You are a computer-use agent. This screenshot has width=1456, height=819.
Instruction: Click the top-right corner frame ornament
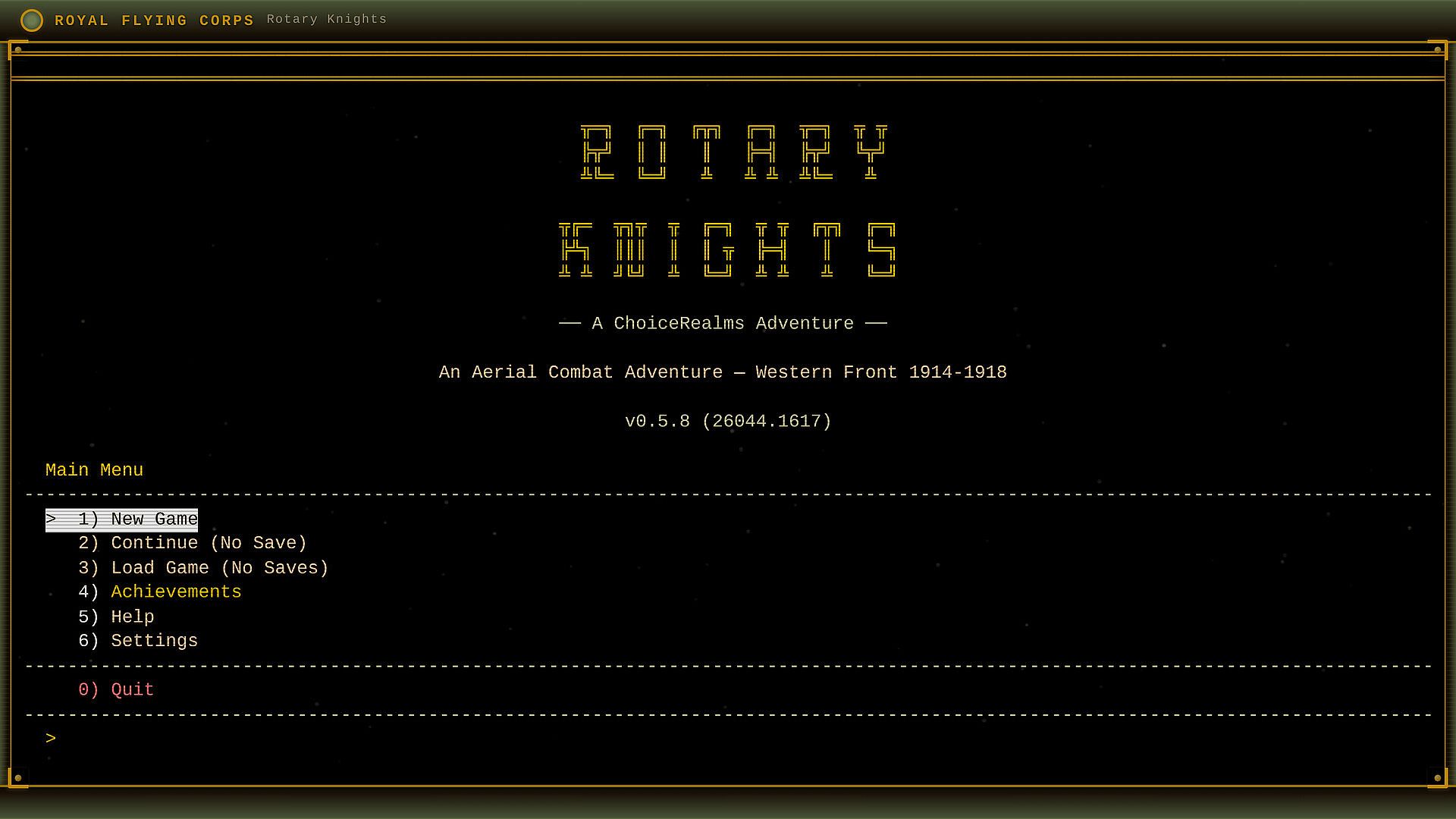(x=1437, y=50)
